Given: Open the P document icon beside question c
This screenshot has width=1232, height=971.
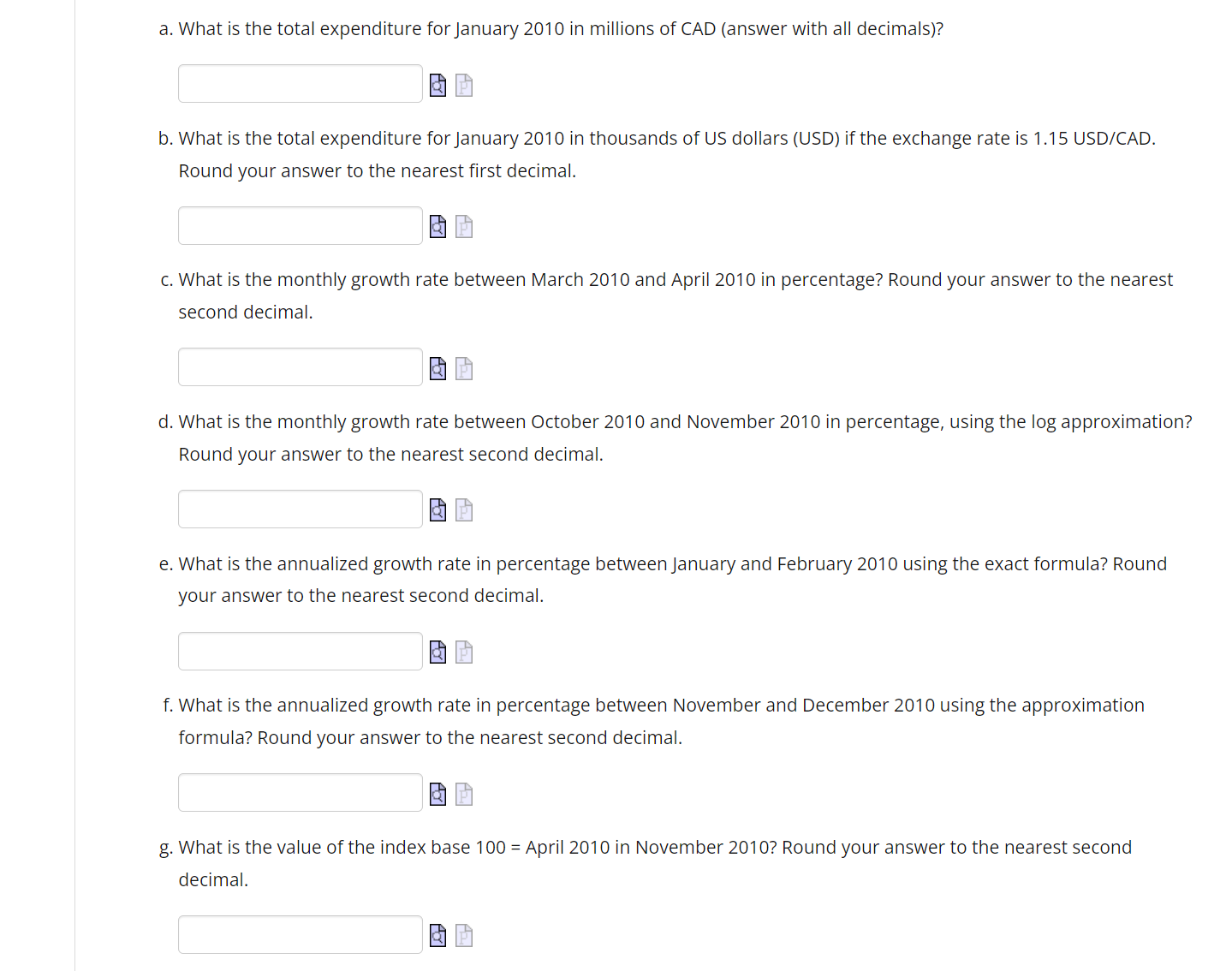Looking at the screenshot, I should tap(463, 368).
